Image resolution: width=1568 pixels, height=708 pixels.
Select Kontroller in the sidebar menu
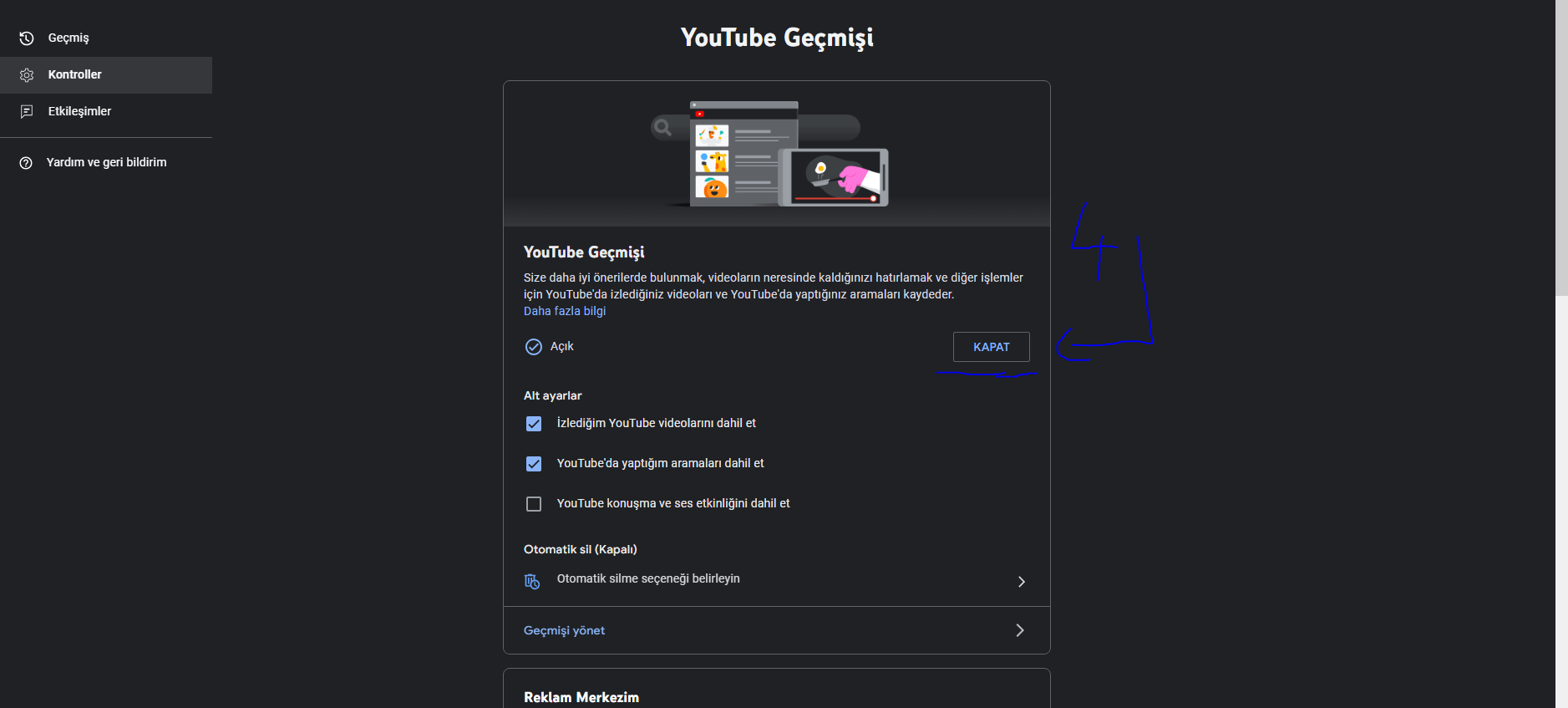click(106, 75)
